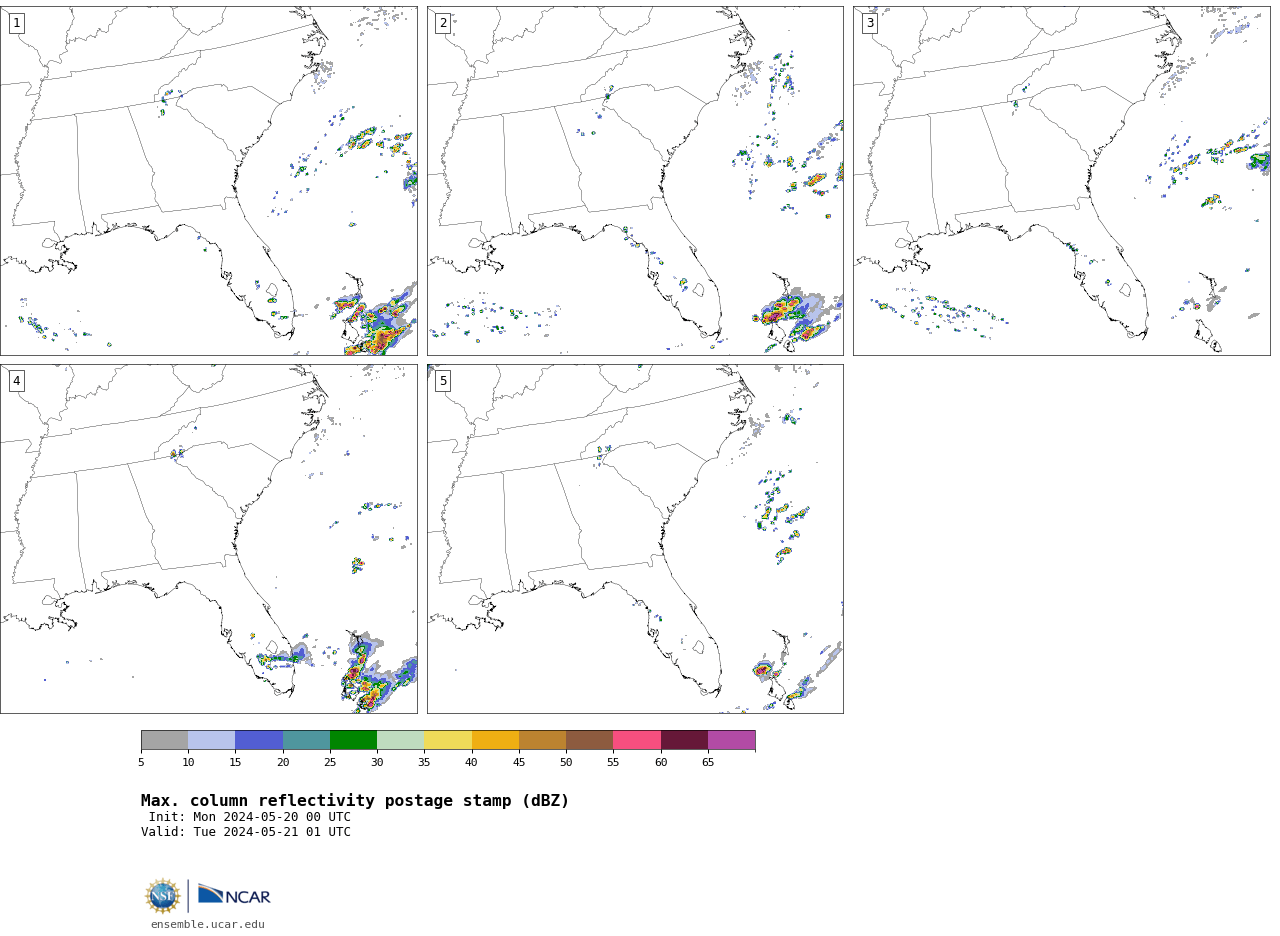The height and width of the screenshot is (936, 1280).
Task: Click the 'Init: Mon 2024-05-20 00 UTC' text
Action: point(250,817)
